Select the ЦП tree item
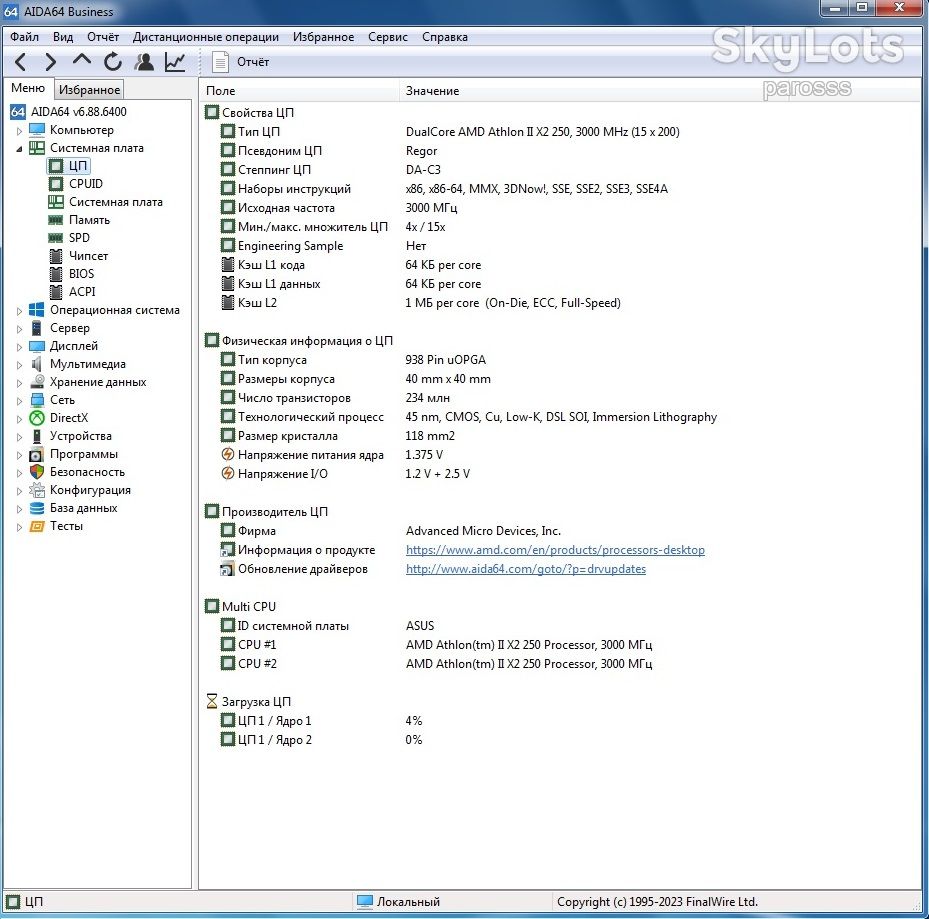Viewport: 929px width, 919px height. (x=78, y=166)
